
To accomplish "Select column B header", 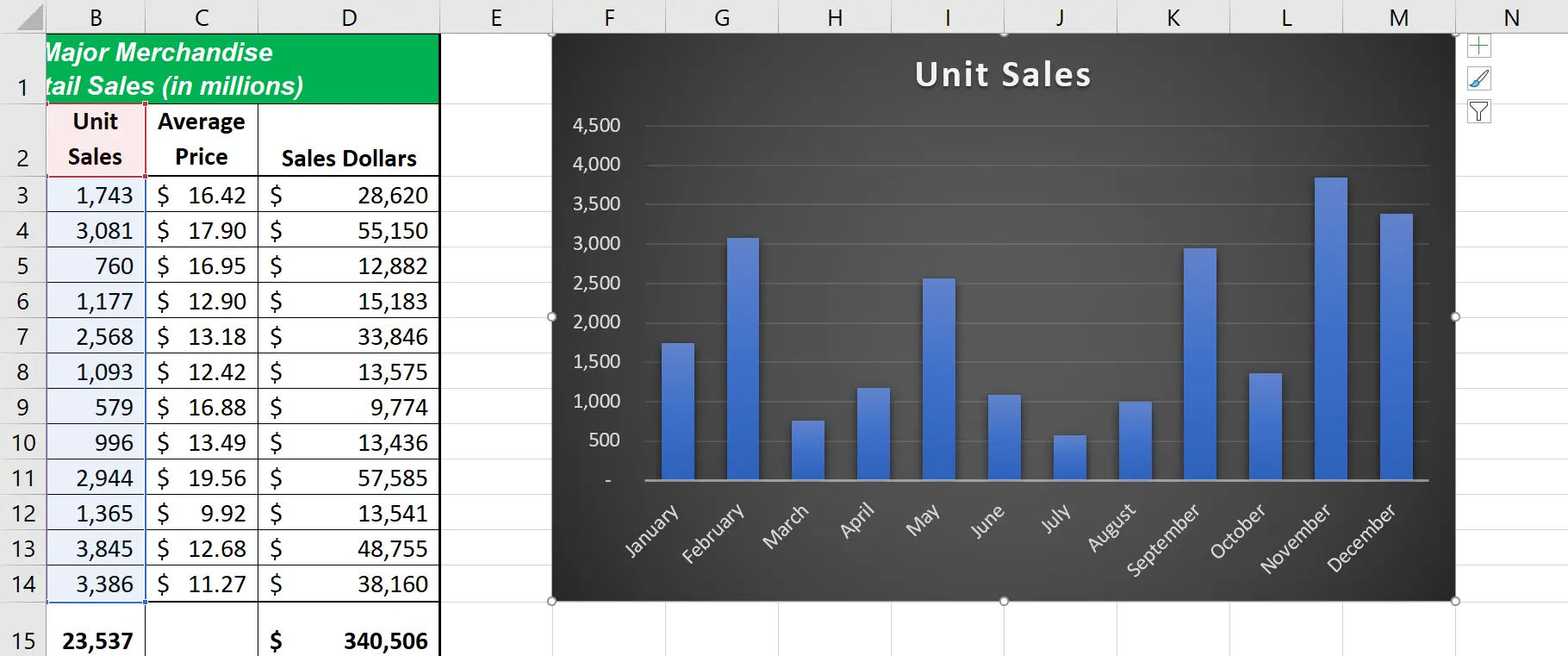I will click(96, 17).
